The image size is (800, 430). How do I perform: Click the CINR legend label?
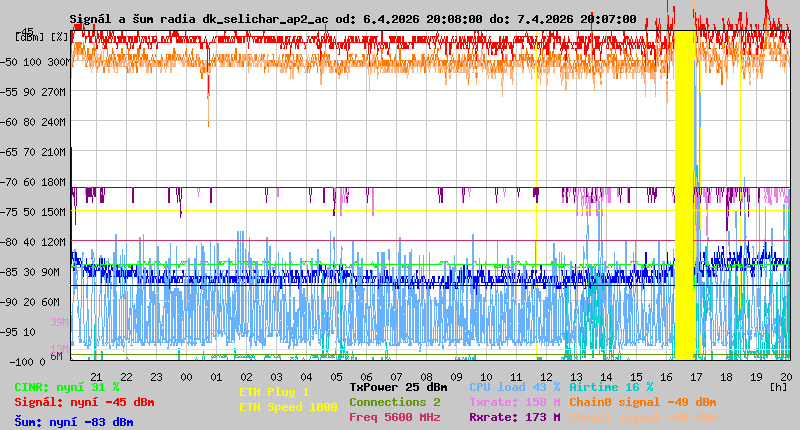(x=67, y=387)
